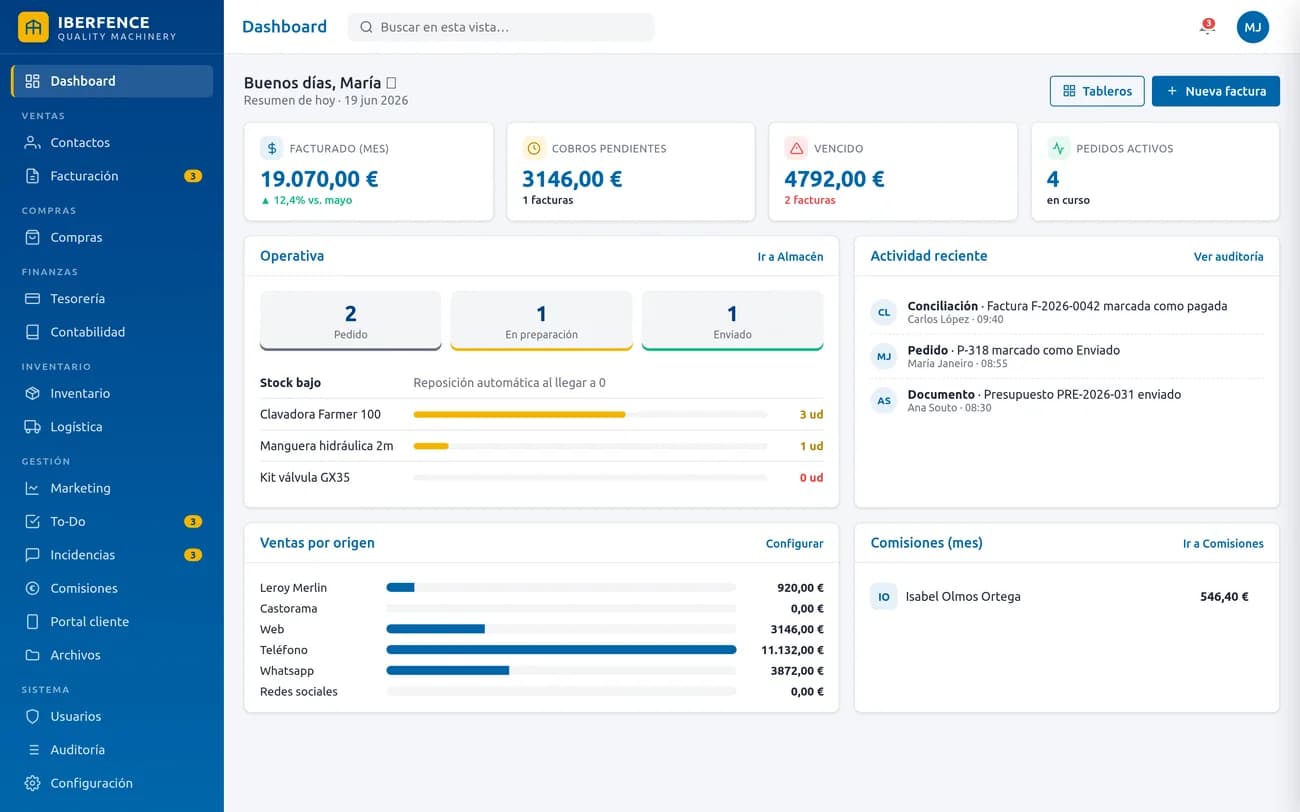1300x812 pixels.
Task: Select the Enviado status tile
Action: [732, 321]
